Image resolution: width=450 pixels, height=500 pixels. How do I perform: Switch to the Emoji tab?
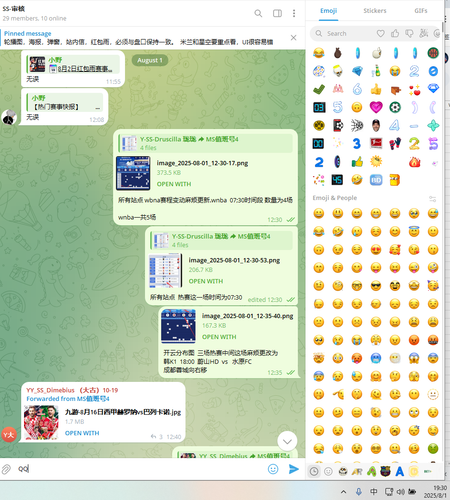coord(328,11)
